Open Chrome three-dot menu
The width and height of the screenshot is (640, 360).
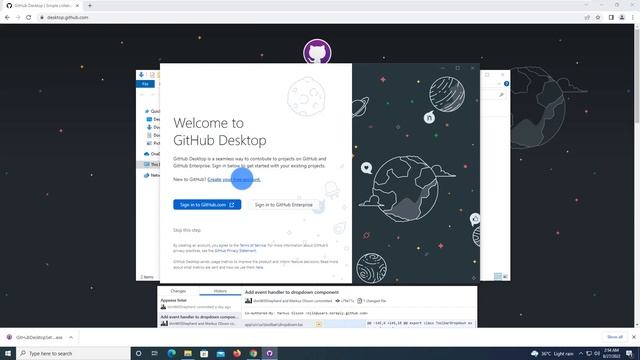(x=633, y=18)
